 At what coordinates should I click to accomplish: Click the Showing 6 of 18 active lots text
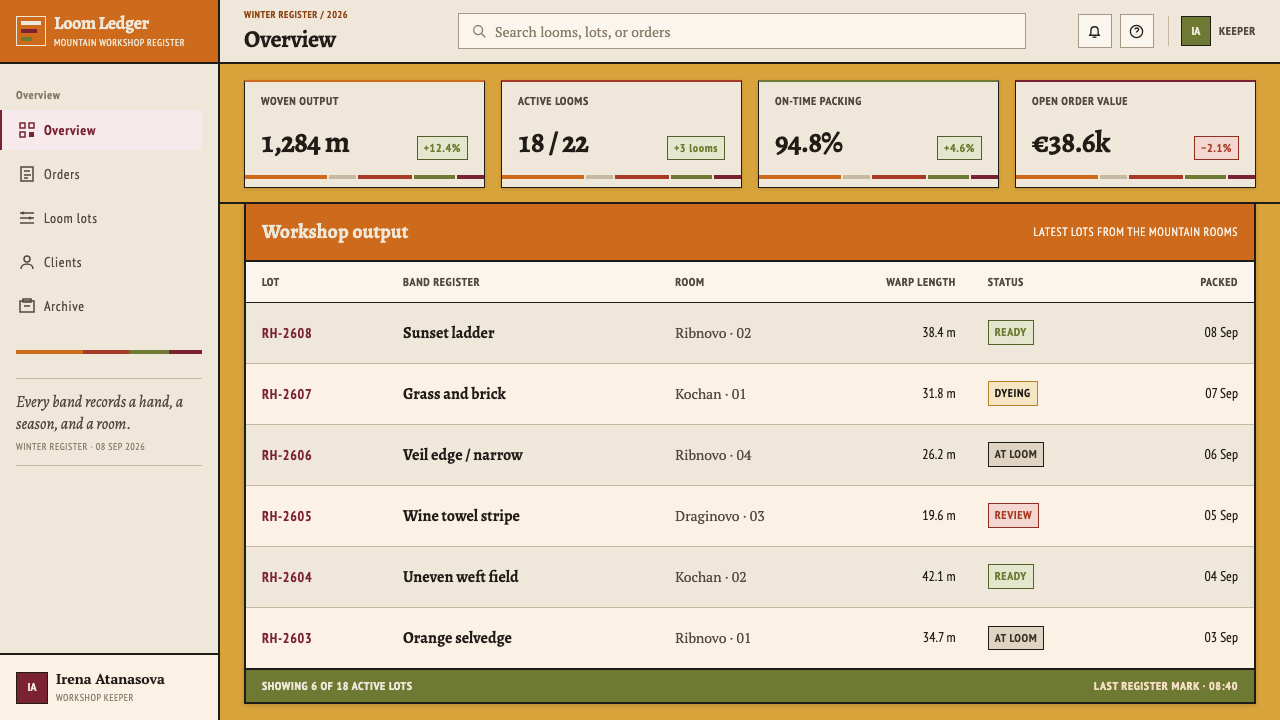coord(337,686)
